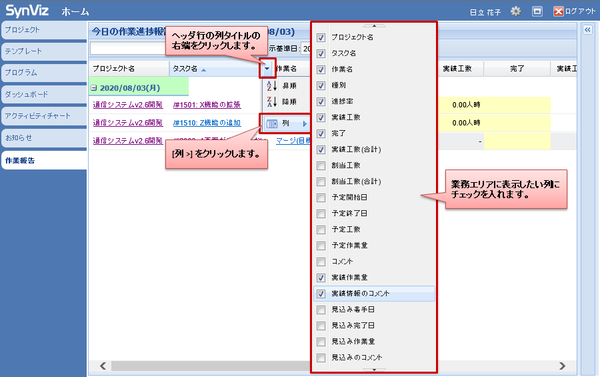
Task: Check the 割当工数 column checkbox
Action: 321,166
